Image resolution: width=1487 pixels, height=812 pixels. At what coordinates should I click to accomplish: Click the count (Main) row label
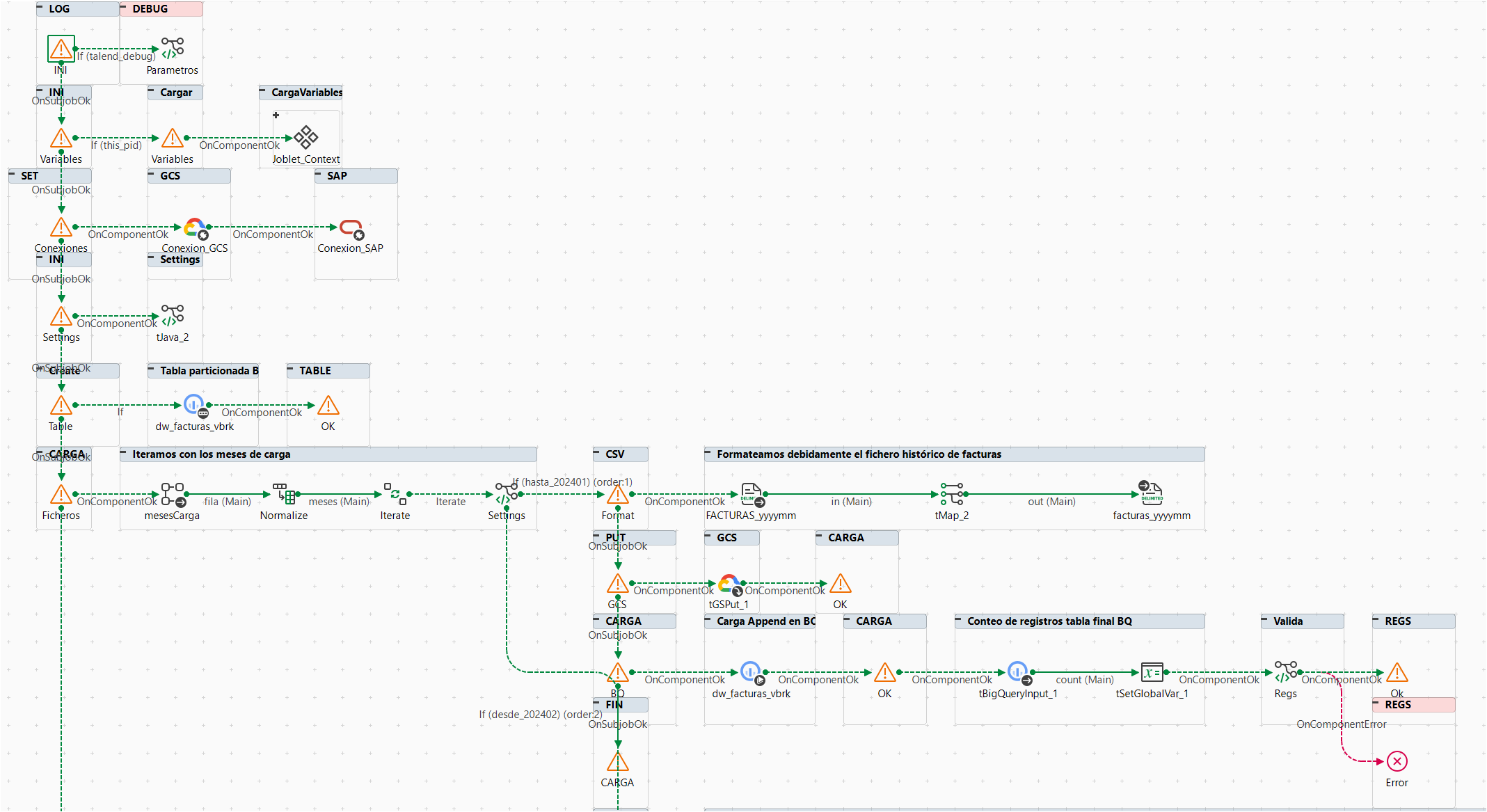click(1085, 680)
